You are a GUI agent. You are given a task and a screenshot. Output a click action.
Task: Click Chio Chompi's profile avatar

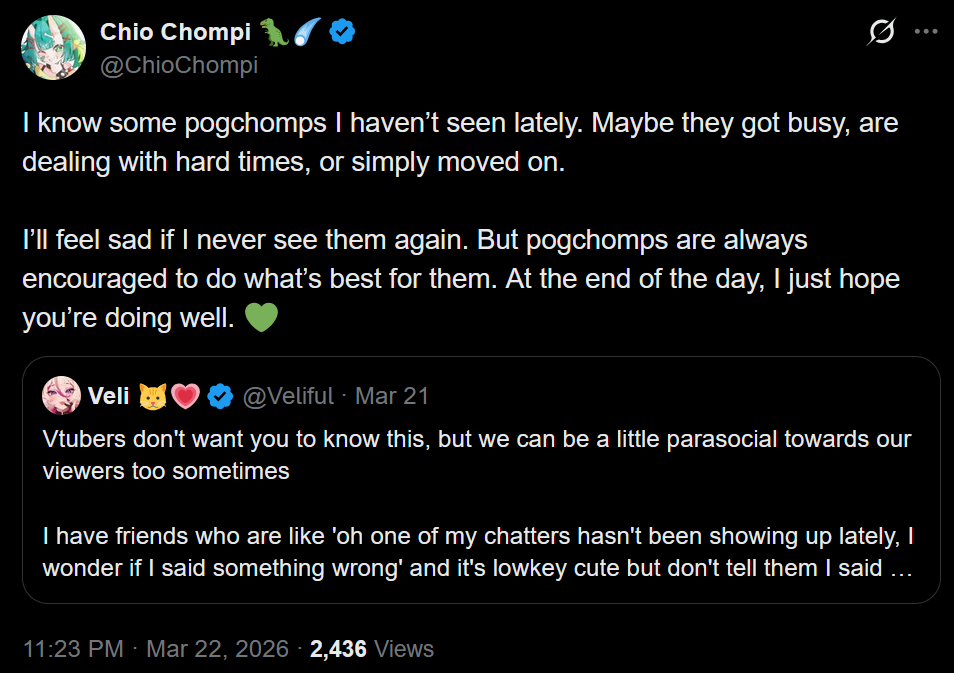[x=52, y=48]
